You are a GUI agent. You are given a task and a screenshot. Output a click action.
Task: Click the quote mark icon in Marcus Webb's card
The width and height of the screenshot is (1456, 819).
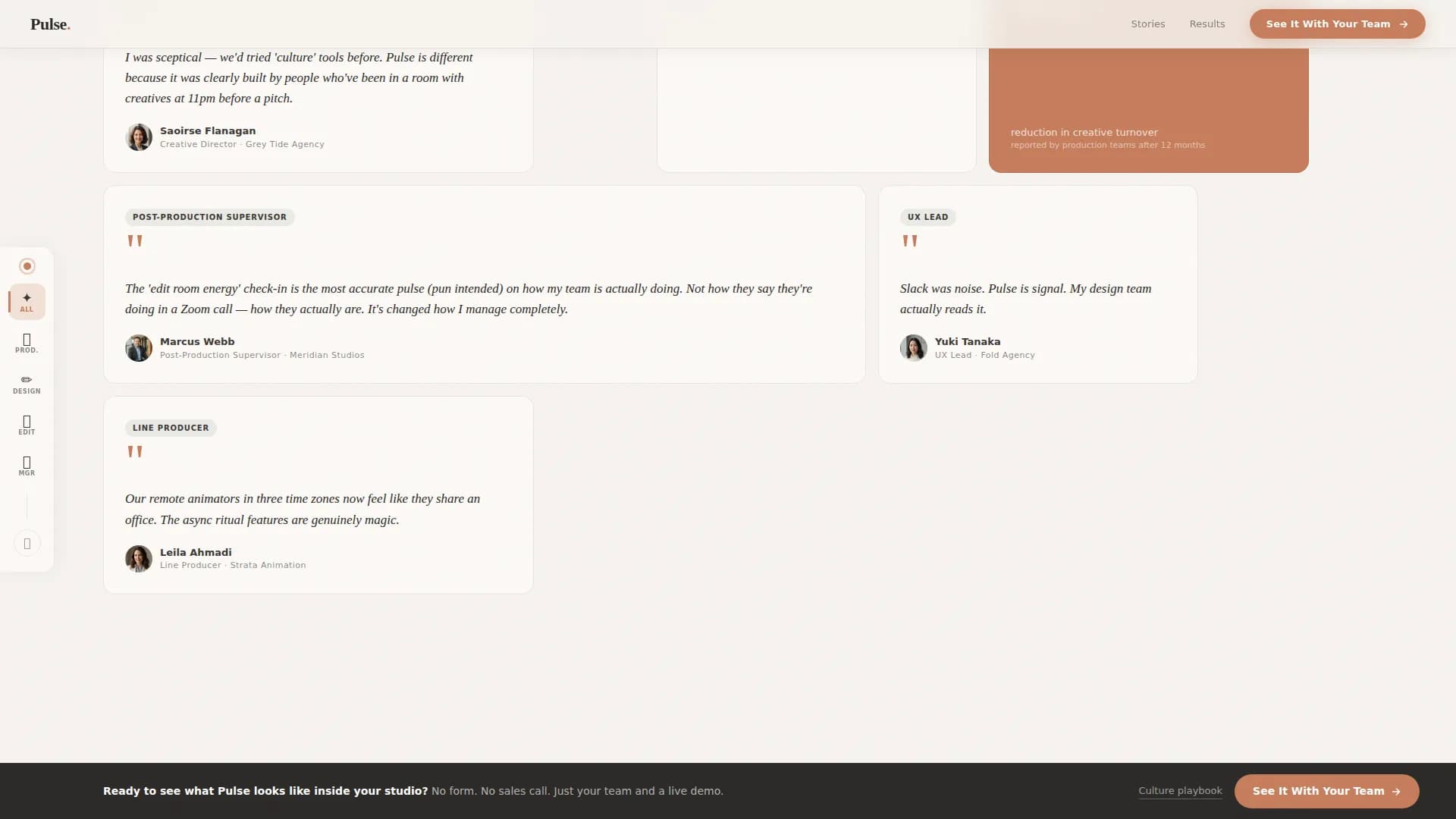[x=135, y=241]
